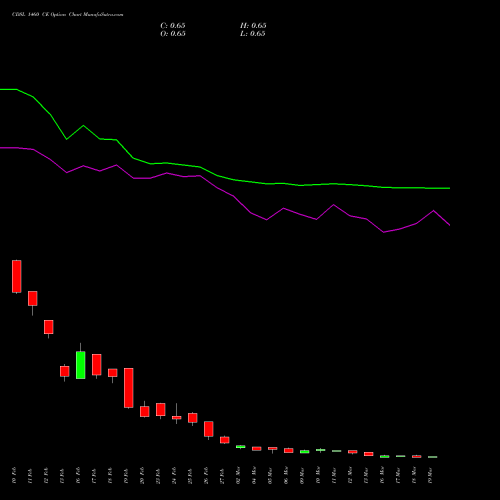Click the 18 Mar date label
The height and width of the screenshot is (500, 500).
click(414, 475)
